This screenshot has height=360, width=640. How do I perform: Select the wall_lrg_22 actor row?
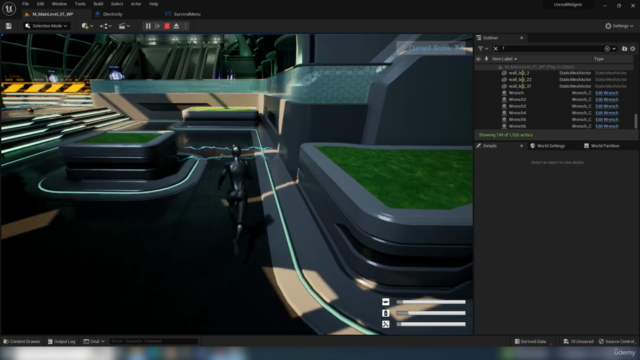(554, 80)
